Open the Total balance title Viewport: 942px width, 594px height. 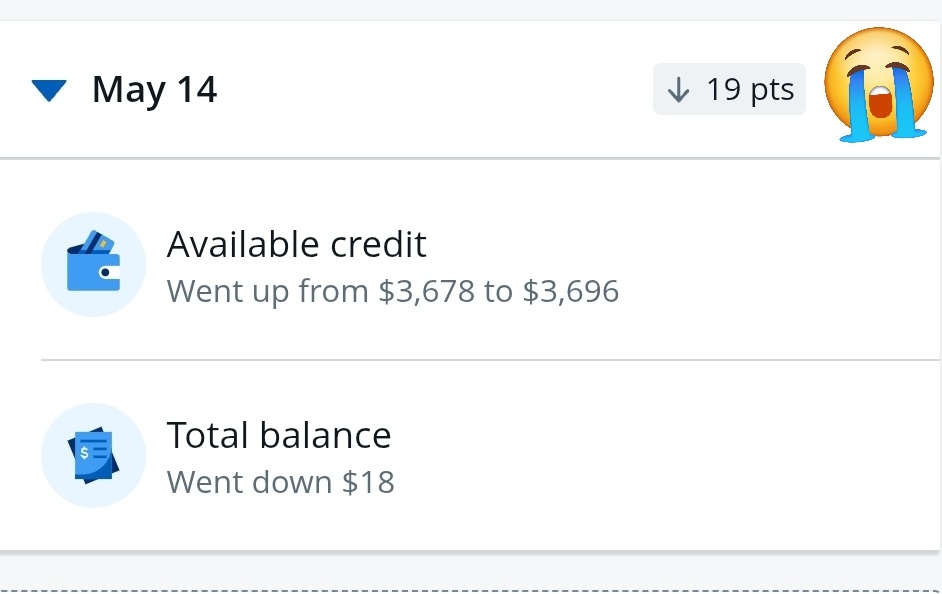[x=278, y=435]
